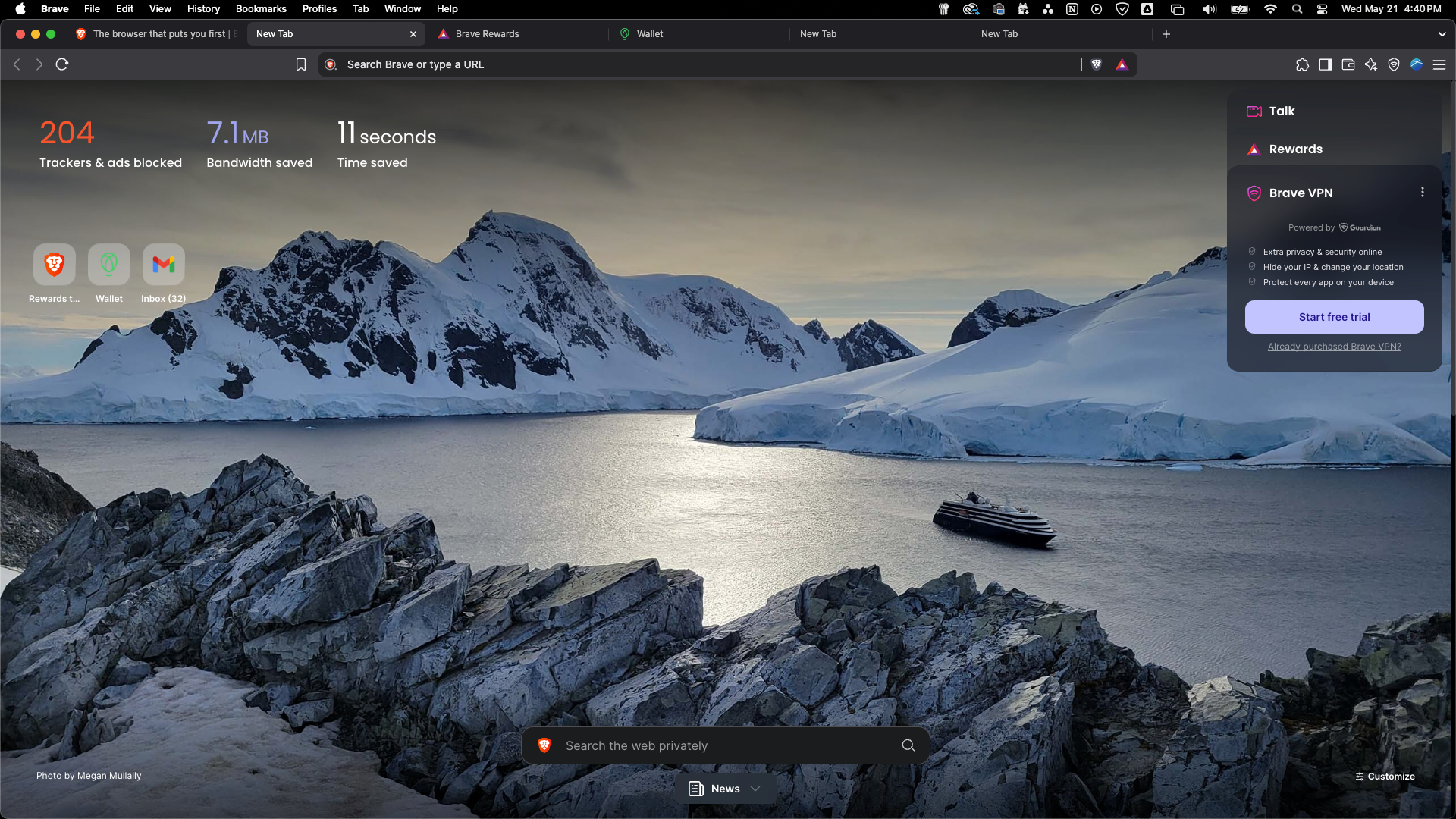This screenshot has width=1456, height=819.
Task: Open Brave VPN shield icon in toolbar
Action: (x=1394, y=64)
